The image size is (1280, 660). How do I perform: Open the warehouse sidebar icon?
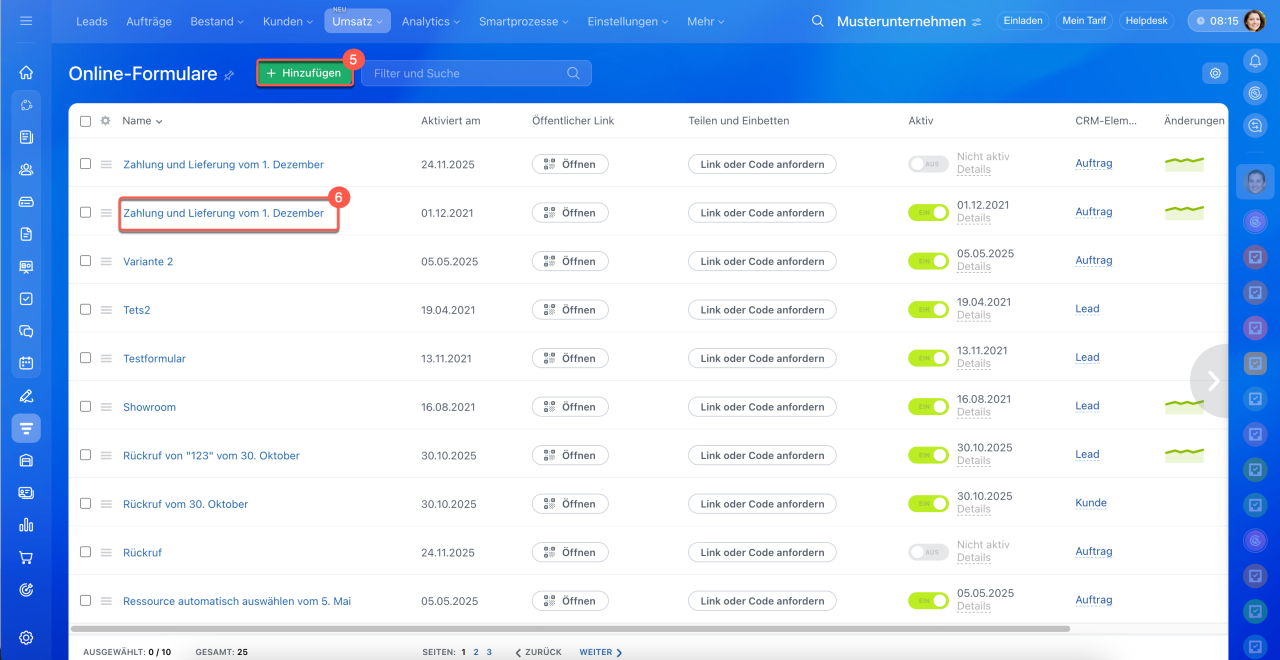(x=26, y=460)
